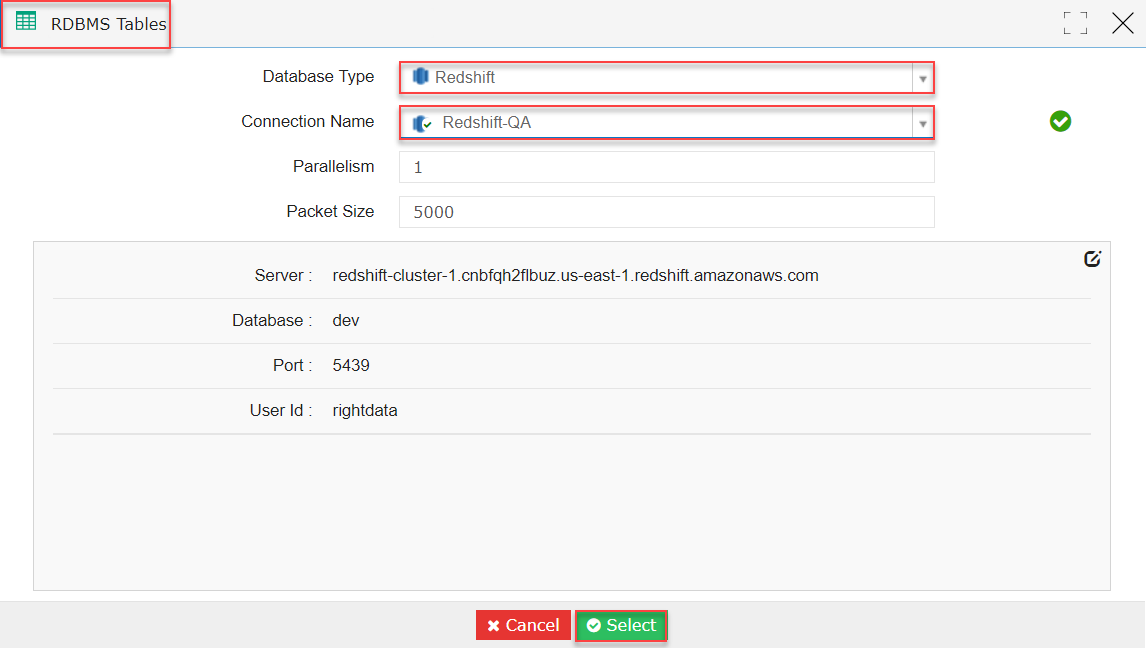1146x648 pixels.
Task: Click the Packet Size input field
Action: point(667,212)
